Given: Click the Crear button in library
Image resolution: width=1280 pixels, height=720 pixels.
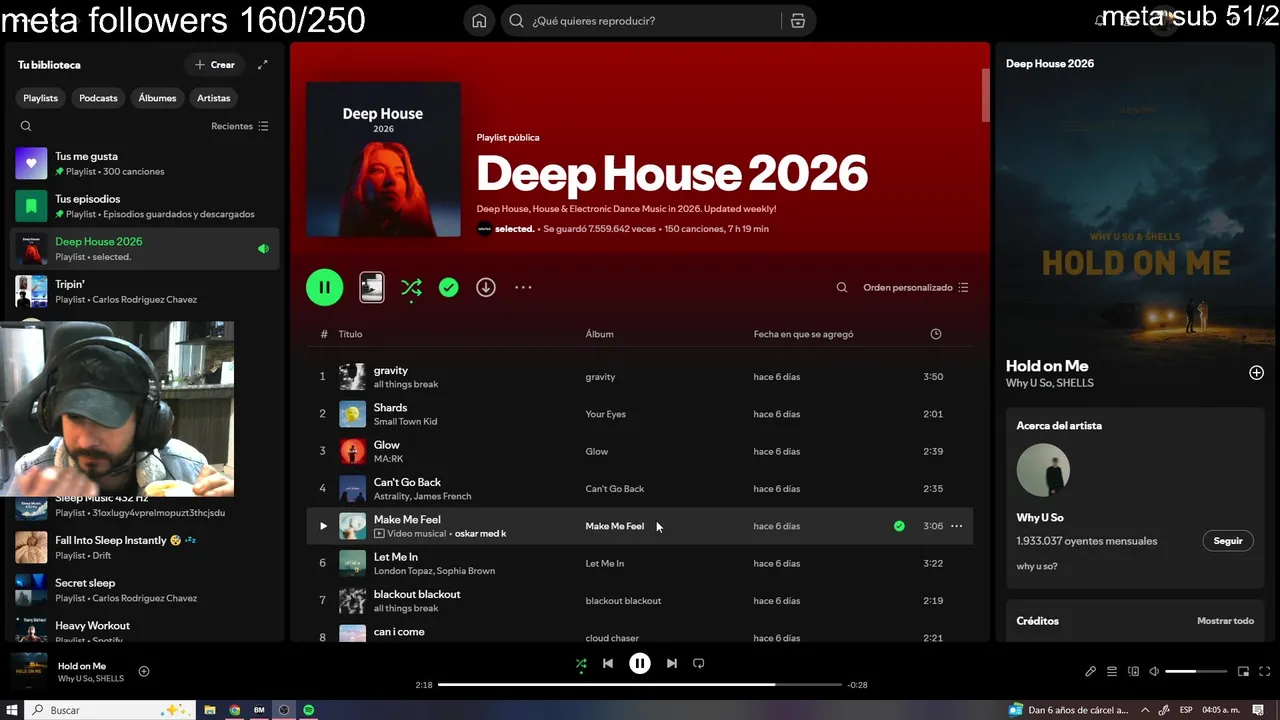Looking at the screenshot, I should (214, 65).
